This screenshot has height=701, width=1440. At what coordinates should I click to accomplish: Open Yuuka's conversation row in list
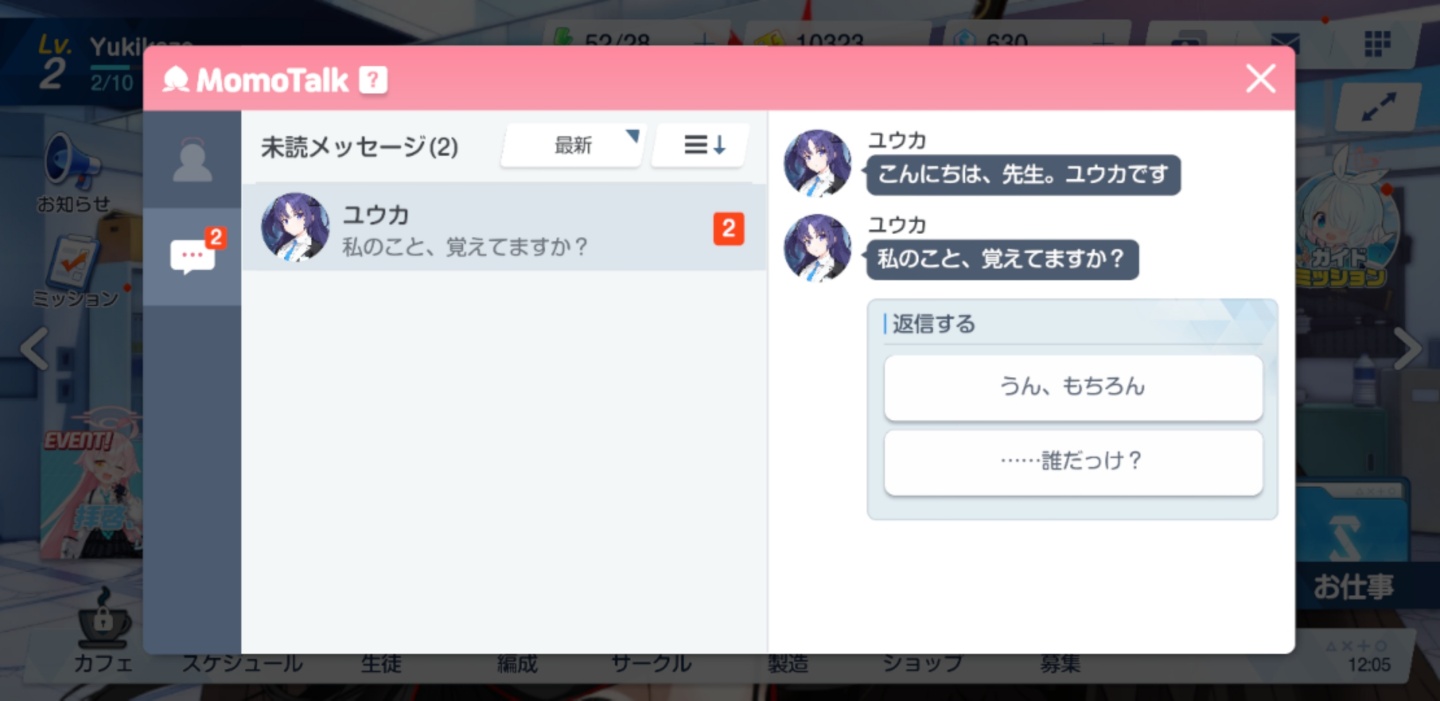click(504, 227)
